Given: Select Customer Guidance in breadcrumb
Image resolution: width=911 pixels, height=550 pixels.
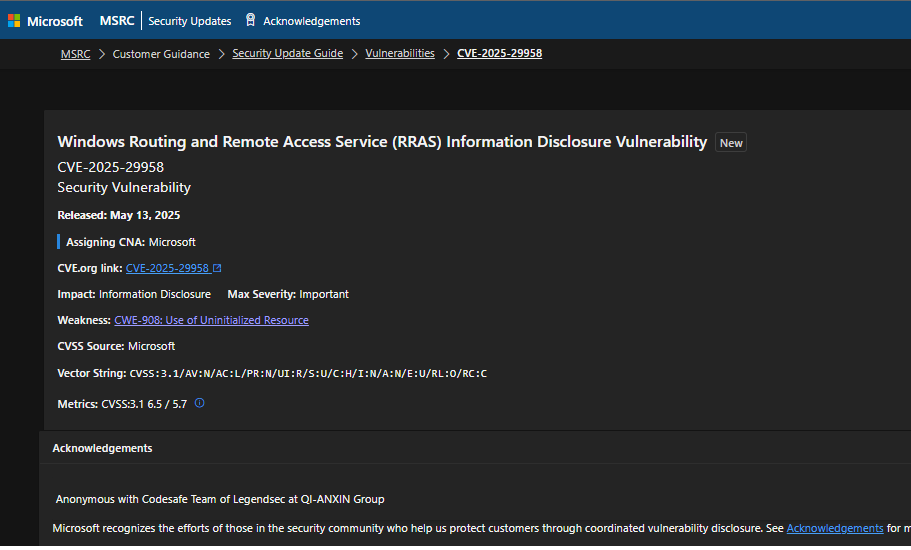Looking at the screenshot, I should point(161,54).
